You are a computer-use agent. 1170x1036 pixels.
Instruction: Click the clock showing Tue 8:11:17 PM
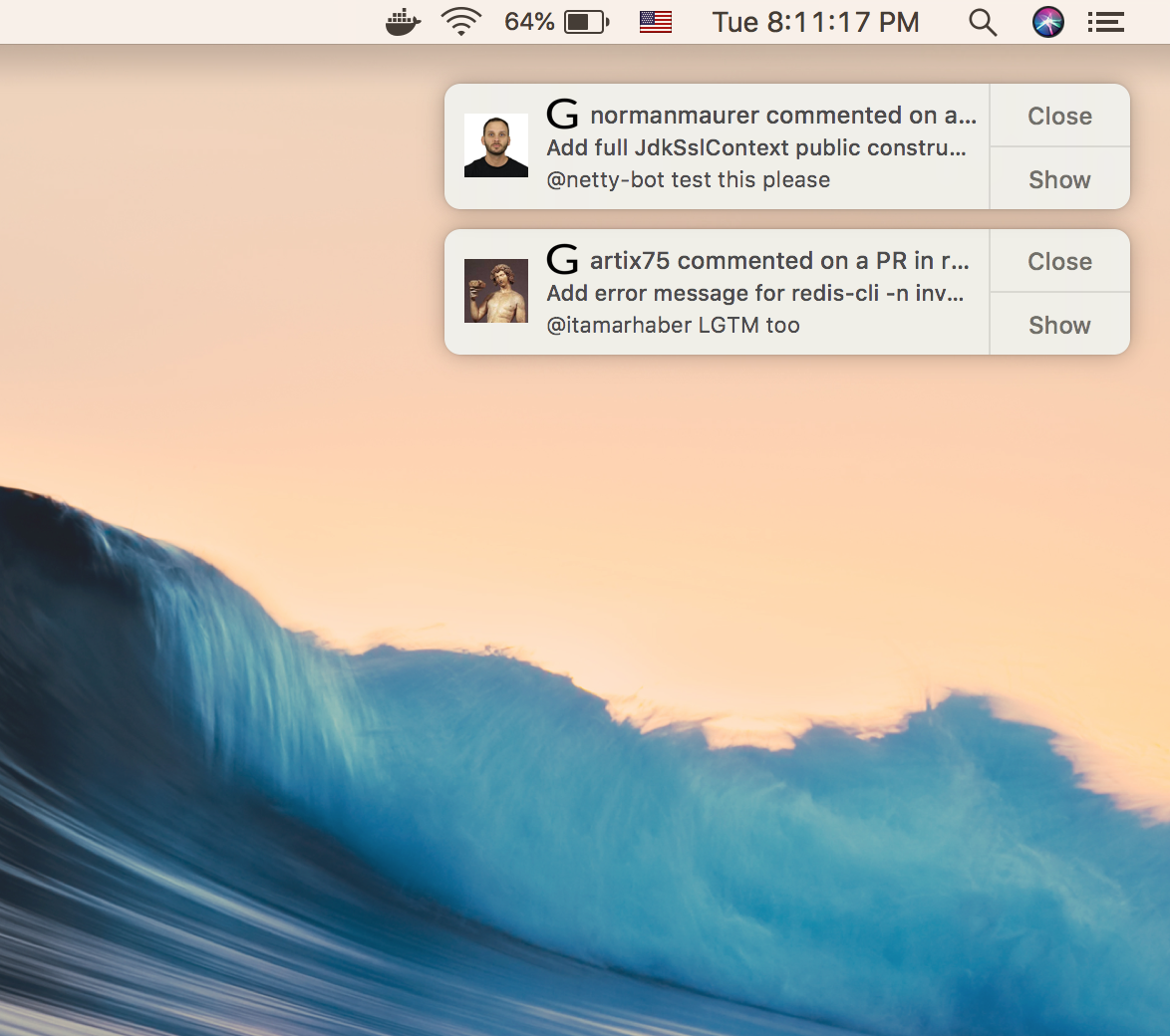pyautogui.click(x=816, y=21)
